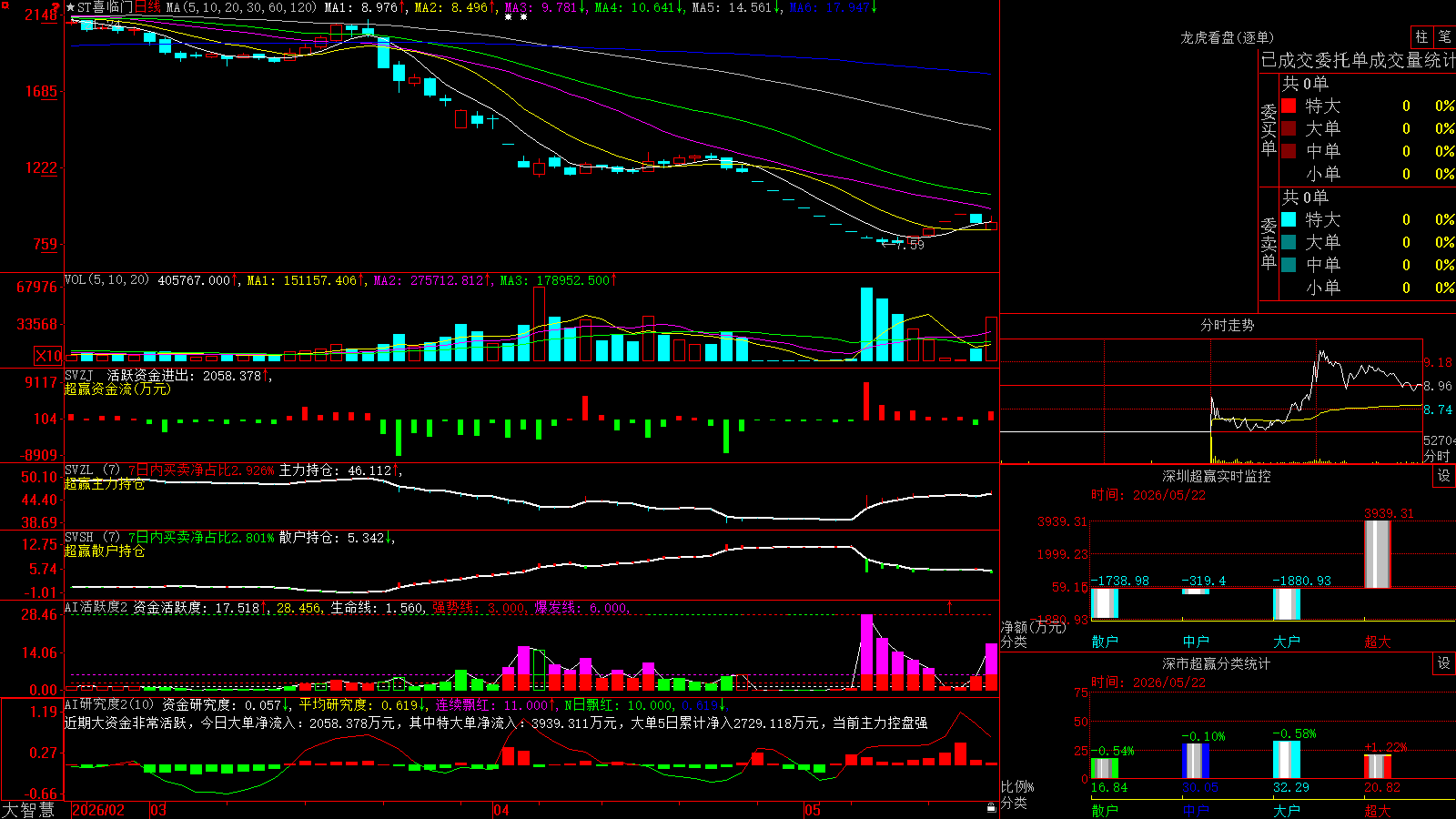
Task: Click the SVZJ indicator name
Action: [79, 375]
